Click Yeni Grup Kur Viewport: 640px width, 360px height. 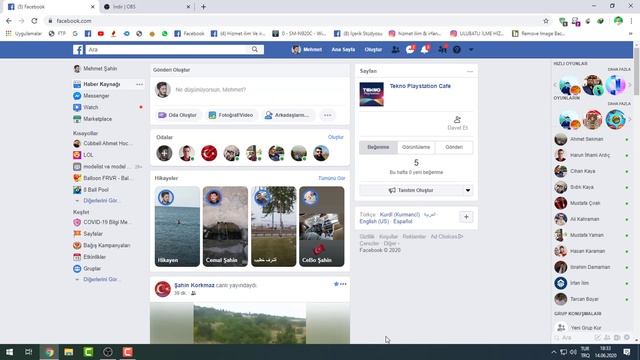click(x=585, y=328)
